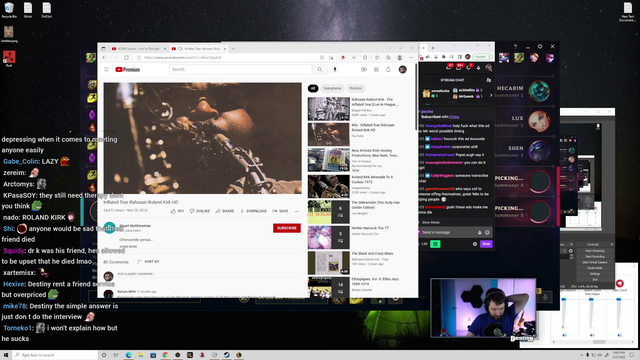The height and width of the screenshot is (360, 640).
Task: Like the Inflated Tear video
Action: click(x=178, y=211)
